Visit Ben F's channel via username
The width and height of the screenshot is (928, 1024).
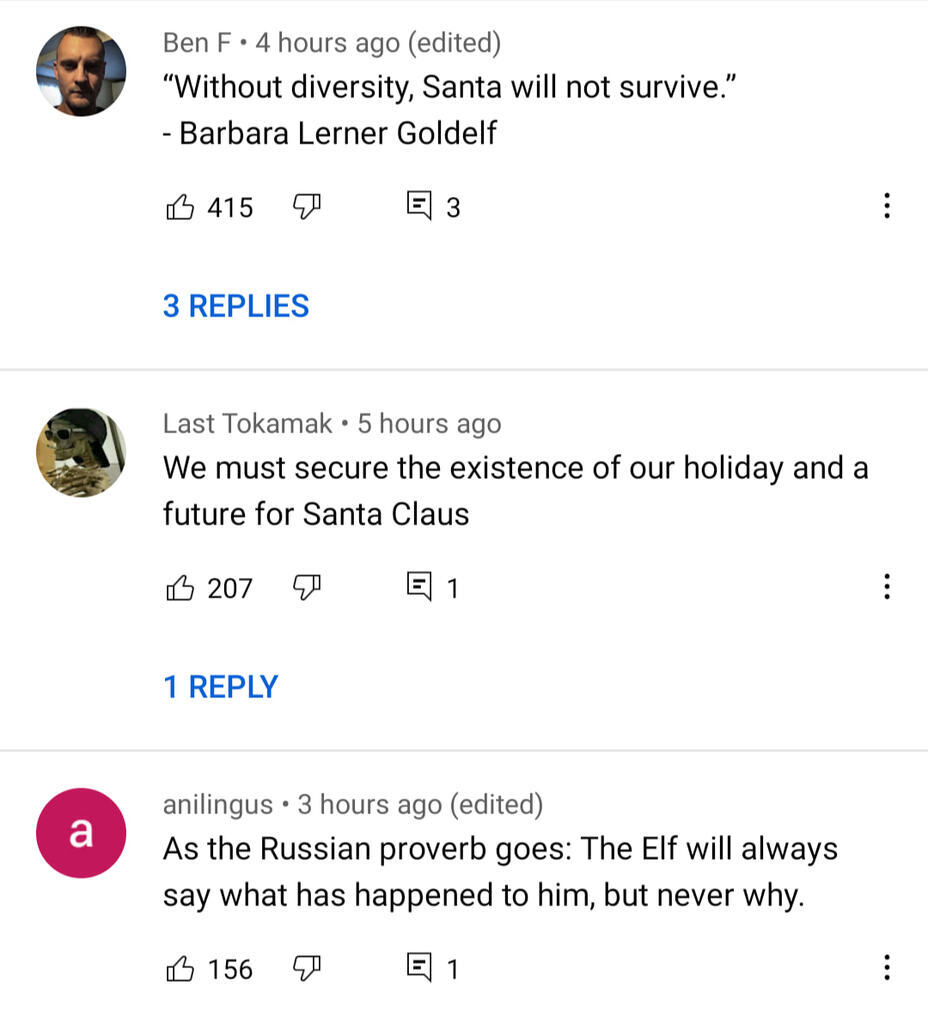point(197,43)
